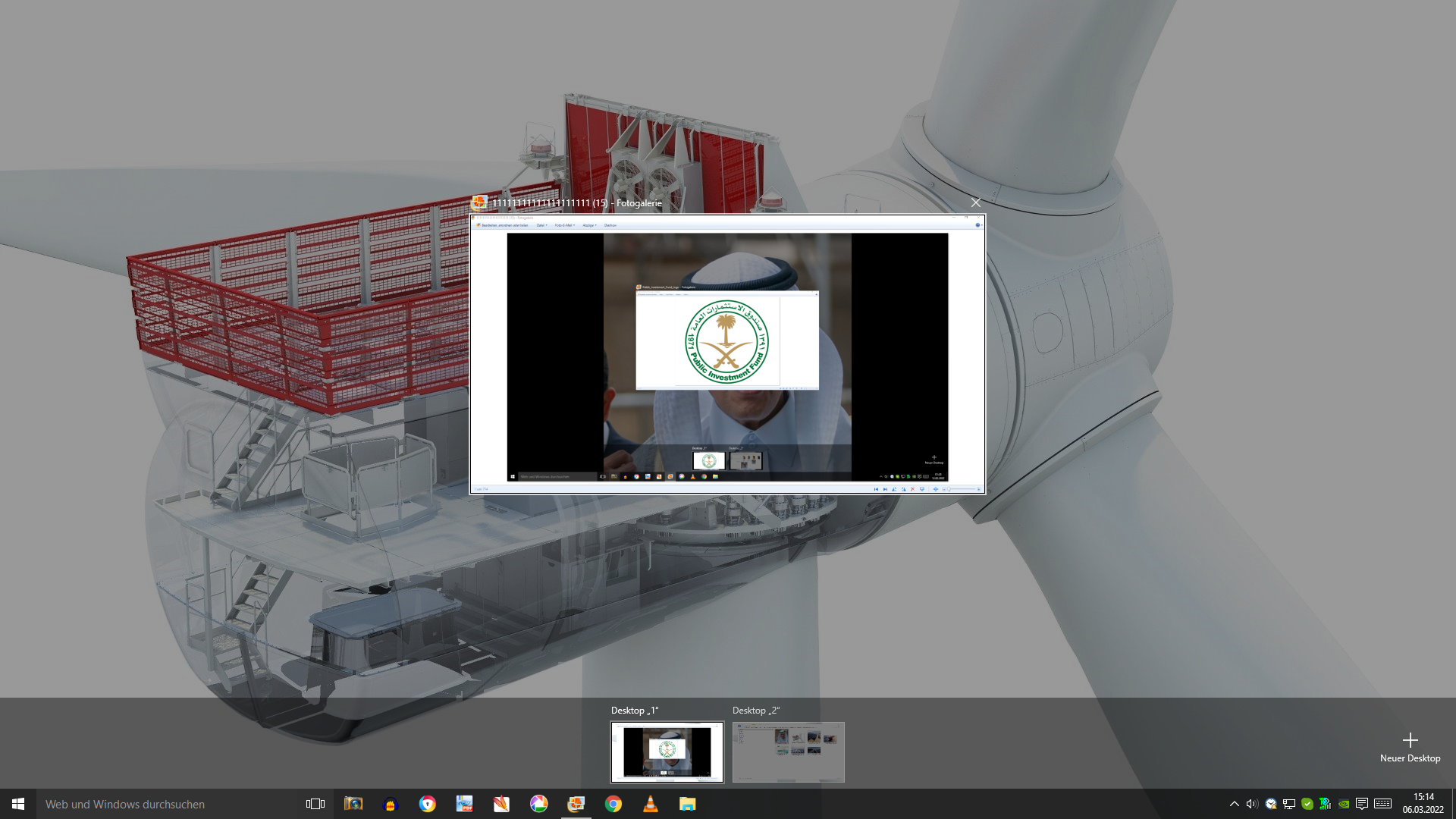1456x819 pixels.
Task: Open VLC media player from taskbar
Action: [x=651, y=804]
